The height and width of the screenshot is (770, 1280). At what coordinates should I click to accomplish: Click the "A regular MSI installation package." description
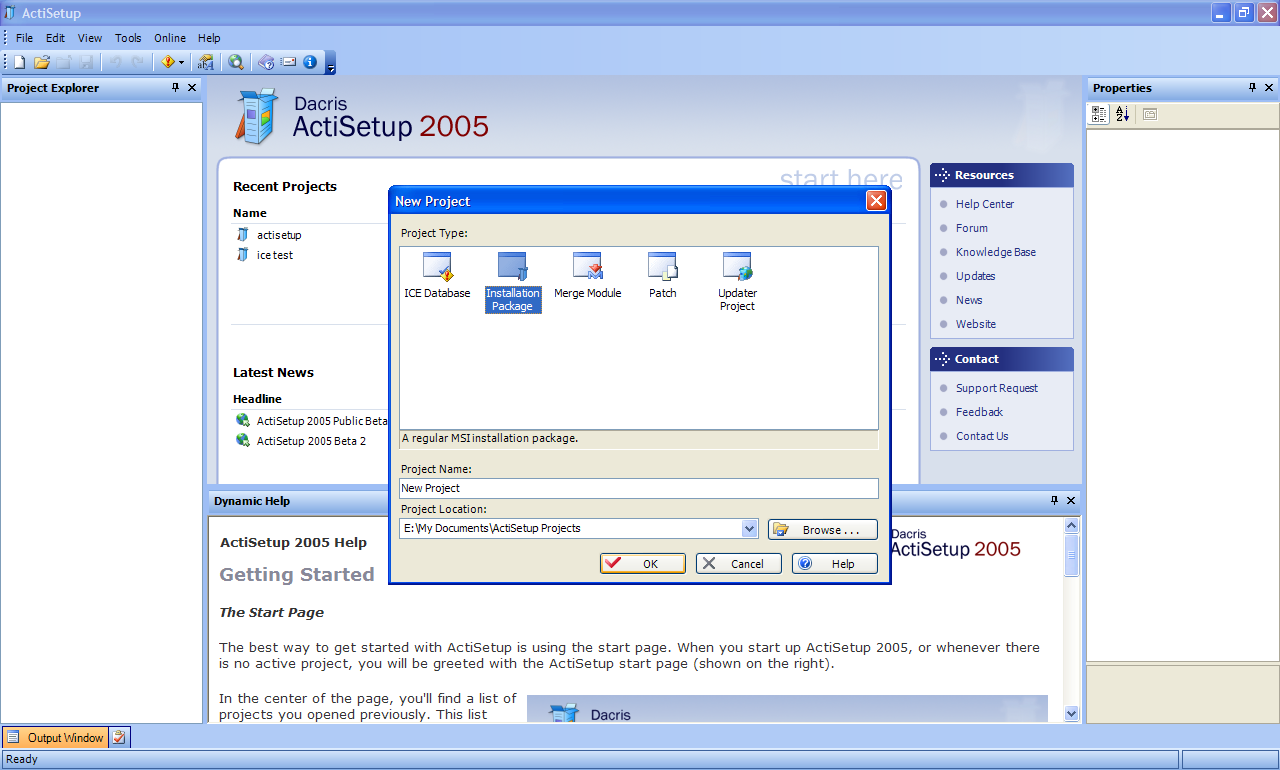click(490, 438)
